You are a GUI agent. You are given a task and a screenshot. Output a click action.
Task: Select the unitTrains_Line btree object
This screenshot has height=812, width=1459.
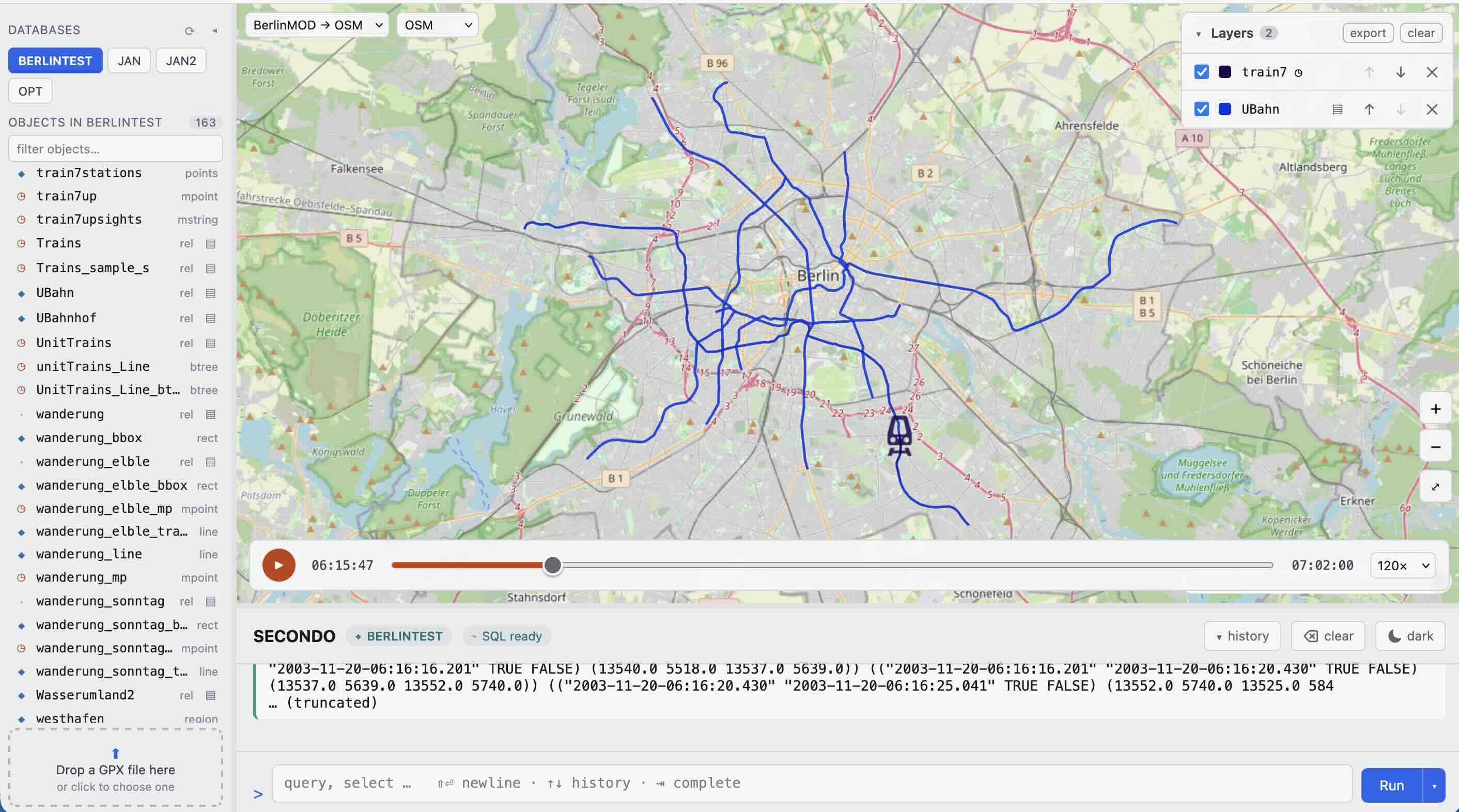click(116, 367)
